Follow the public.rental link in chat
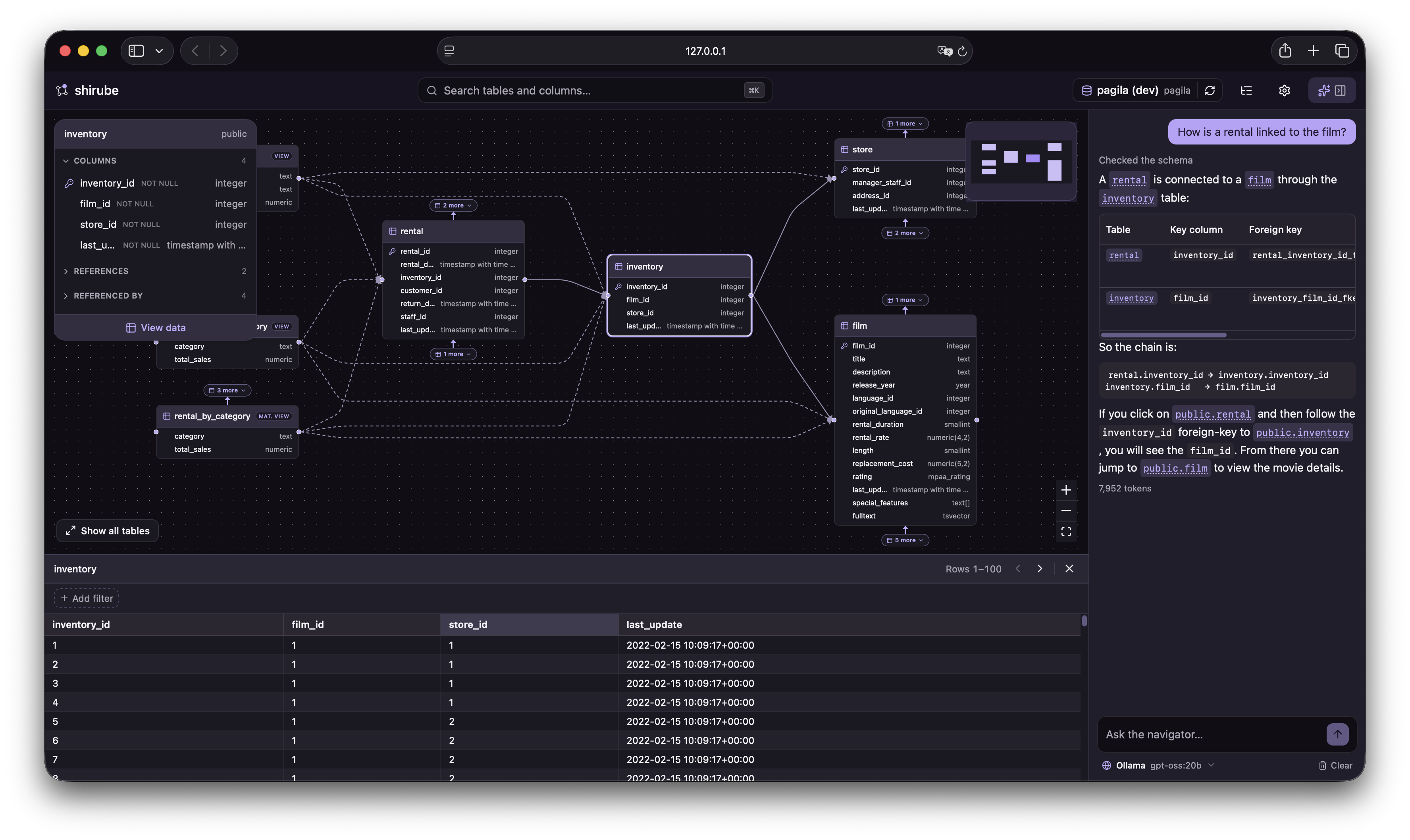The width and height of the screenshot is (1410, 840). (1212, 414)
